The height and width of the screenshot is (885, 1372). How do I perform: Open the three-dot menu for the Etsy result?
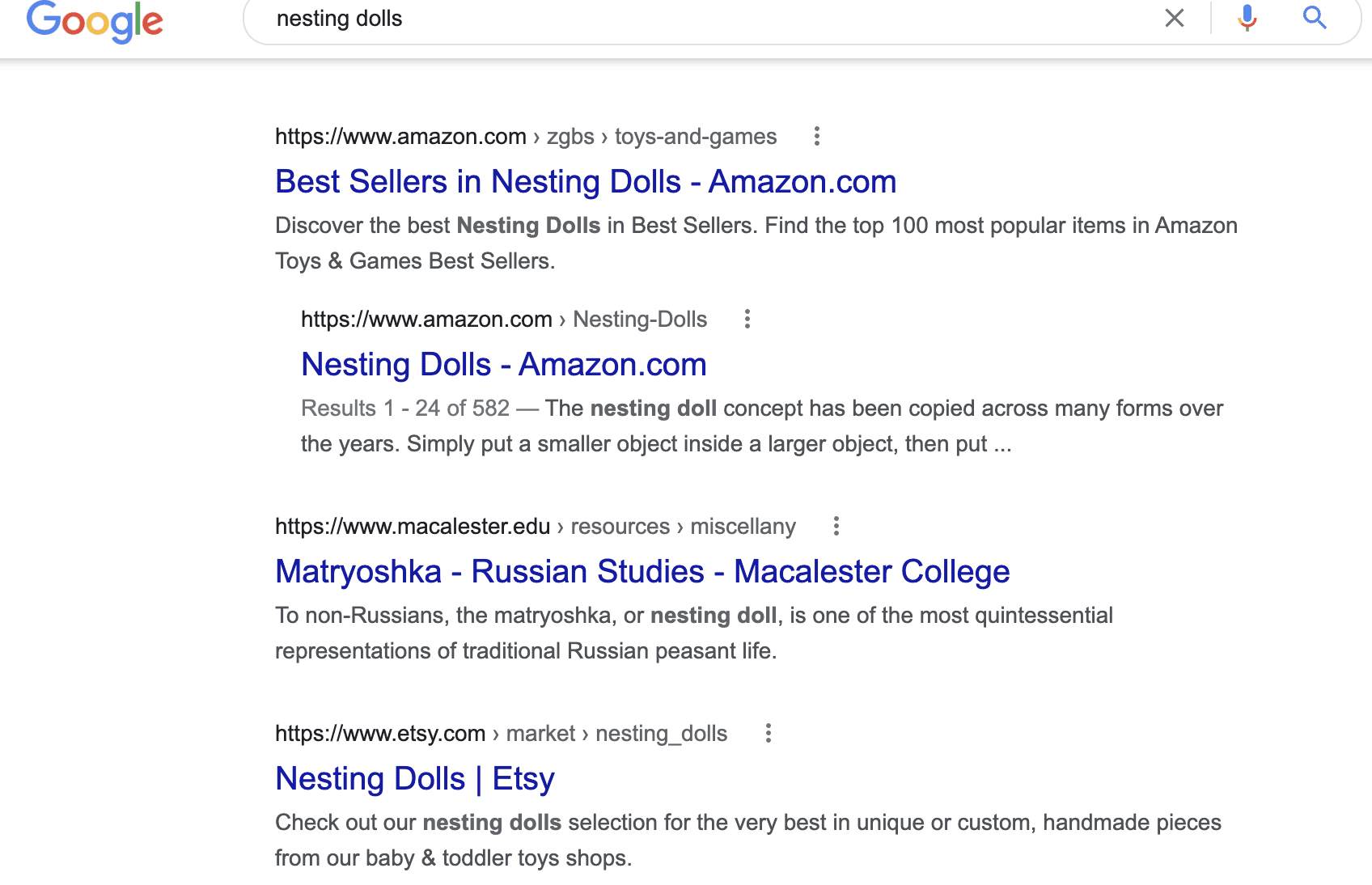[769, 734]
